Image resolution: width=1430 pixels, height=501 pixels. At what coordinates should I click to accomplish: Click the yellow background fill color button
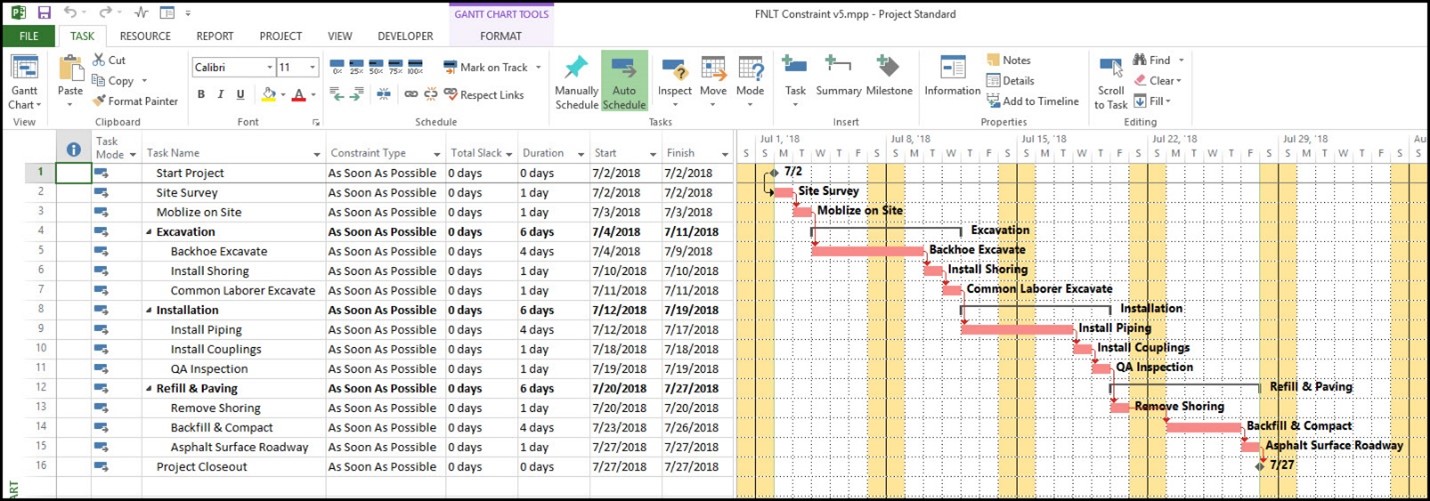tap(267, 94)
